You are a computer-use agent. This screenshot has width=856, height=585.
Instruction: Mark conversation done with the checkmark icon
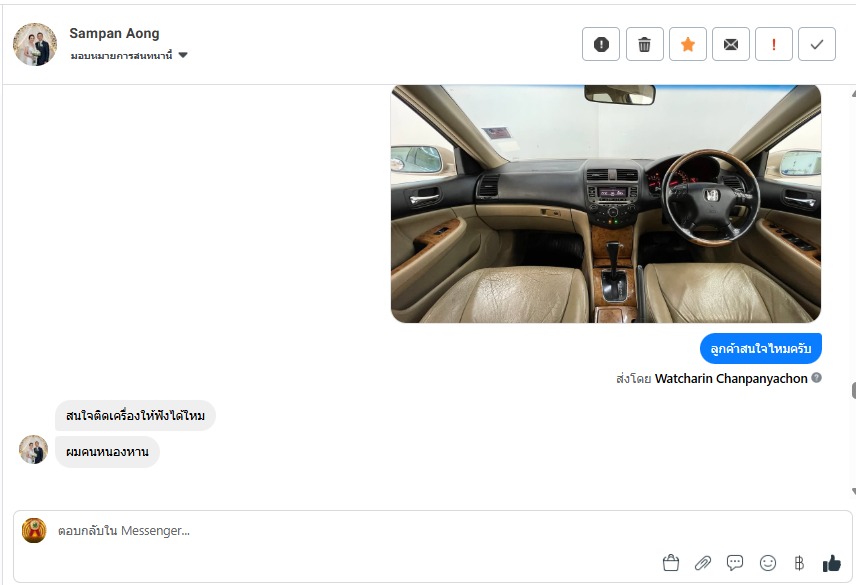point(817,44)
